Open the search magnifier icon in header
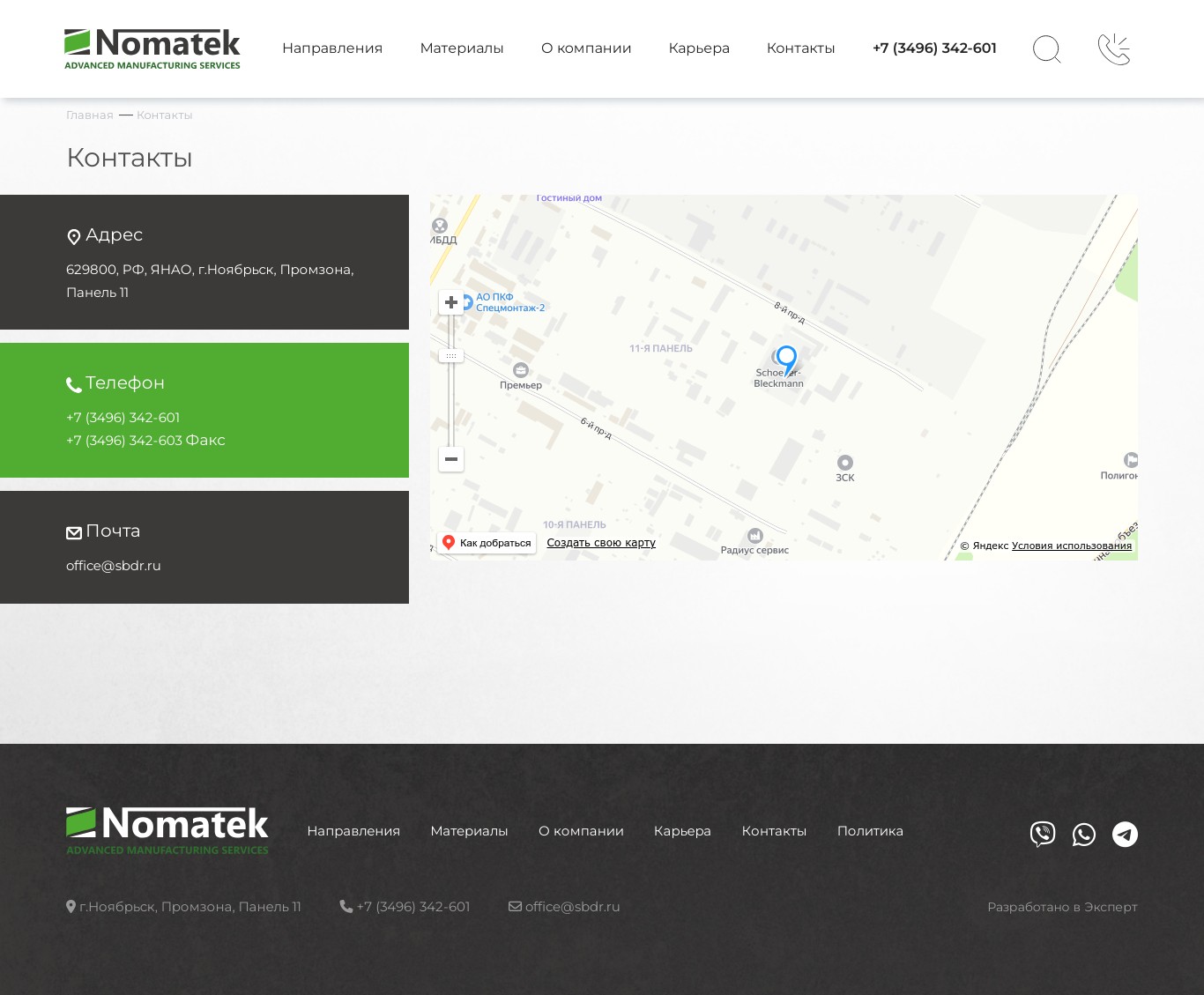 tap(1046, 49)
